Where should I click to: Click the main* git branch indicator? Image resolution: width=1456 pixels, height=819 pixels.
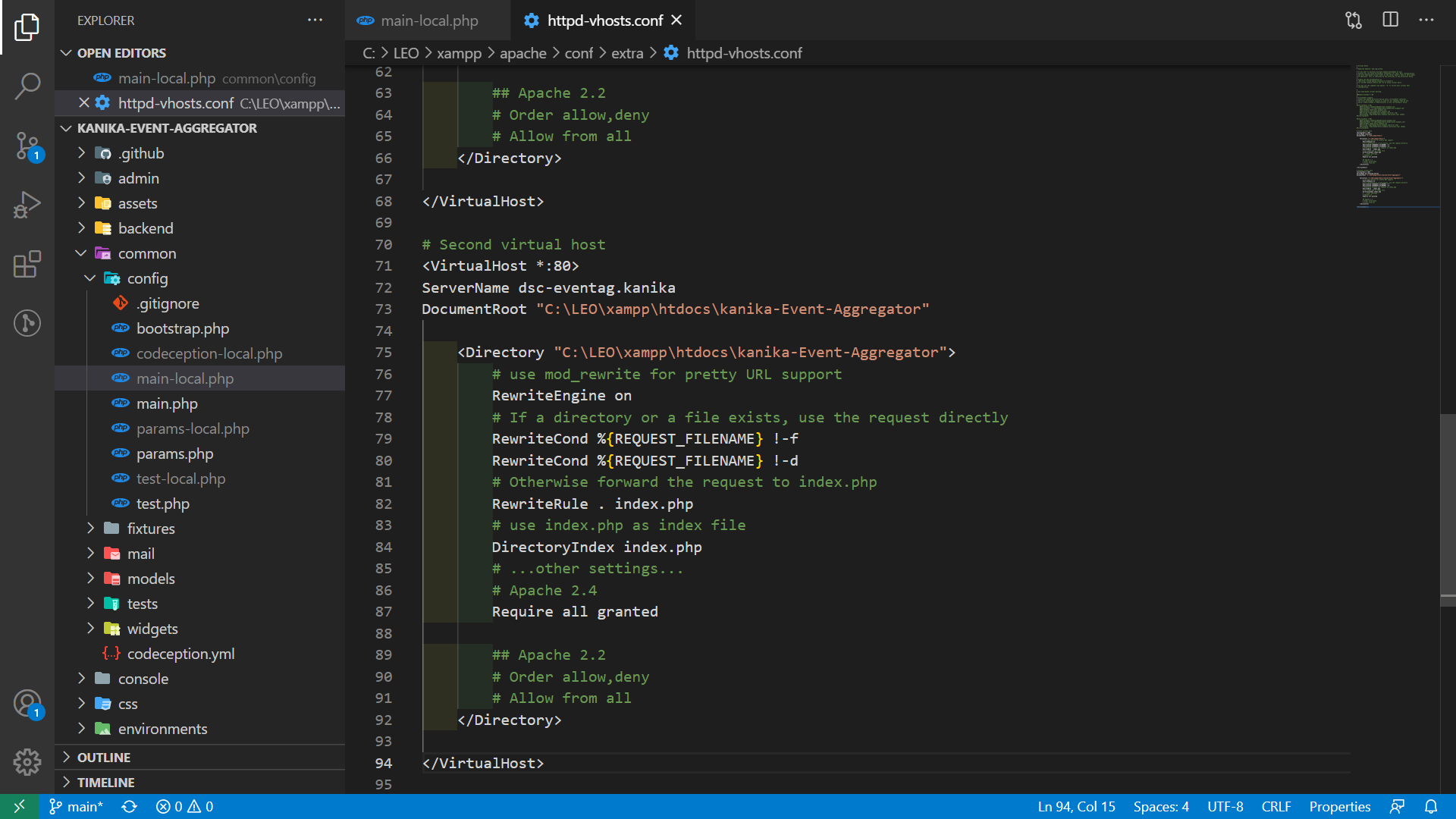pyautogui.click(x=76, y=806)
